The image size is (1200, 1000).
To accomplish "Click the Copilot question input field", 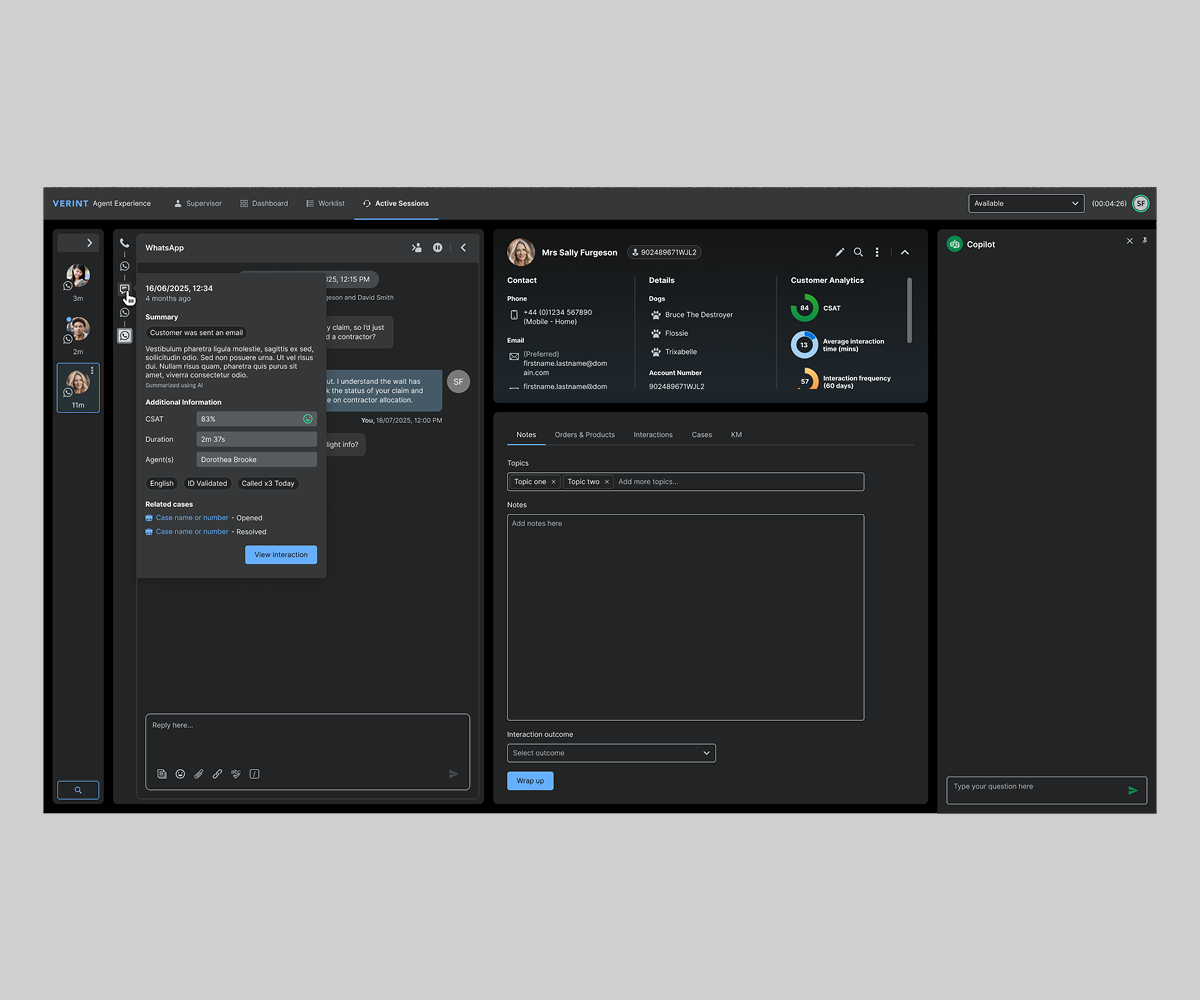I will [x=1035, y=790].
